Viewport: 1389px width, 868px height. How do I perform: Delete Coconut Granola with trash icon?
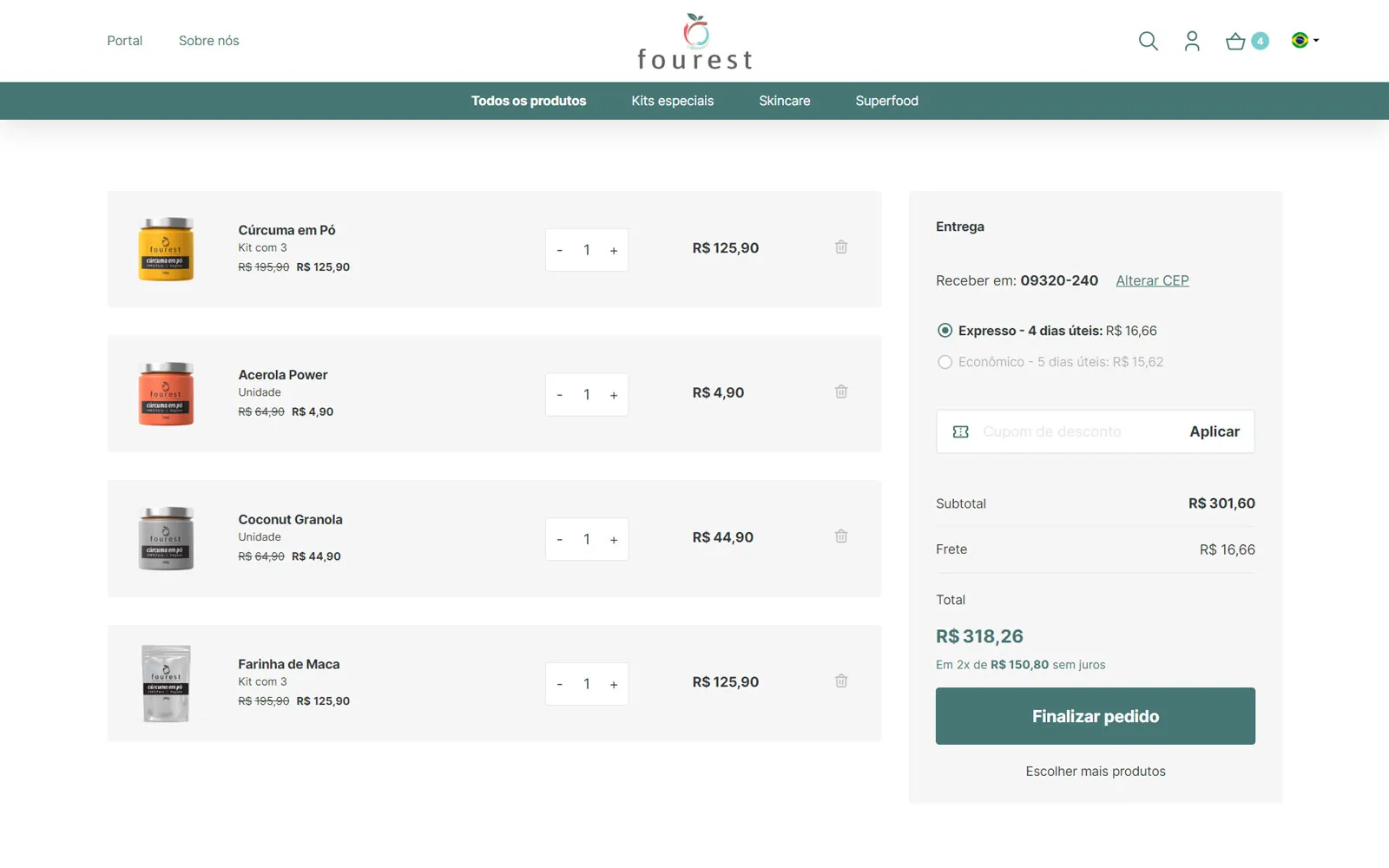click(x=841, y=536)
